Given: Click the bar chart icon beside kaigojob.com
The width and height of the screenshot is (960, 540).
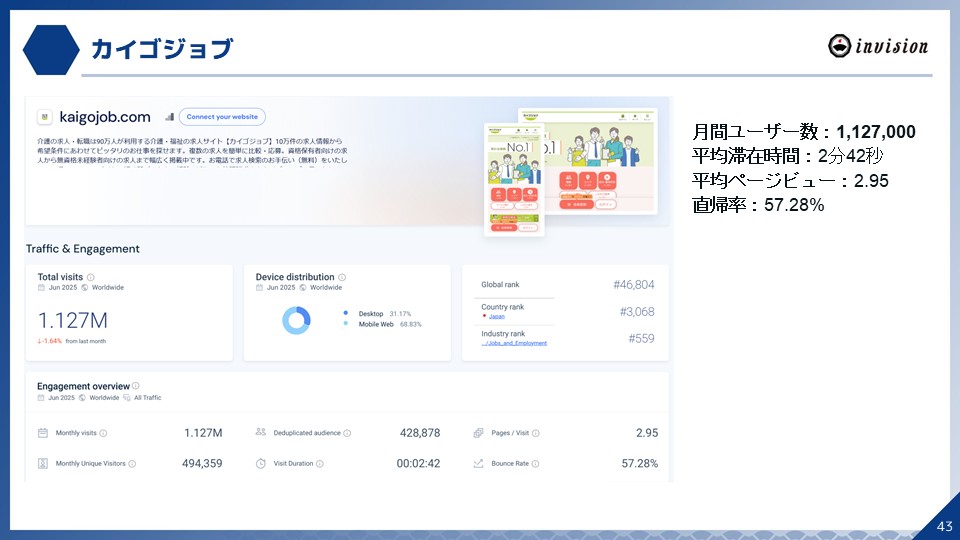Looking at the screenshot, I should tap(170, 117).
